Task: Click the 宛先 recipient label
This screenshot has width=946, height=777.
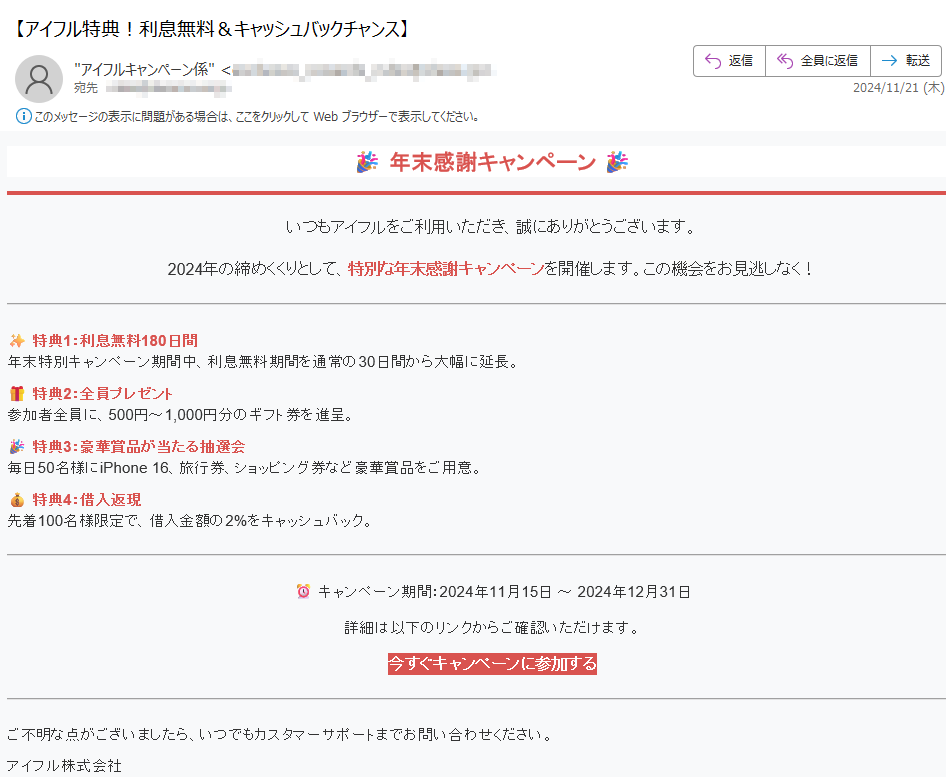Action: click(x=86, y=88)
